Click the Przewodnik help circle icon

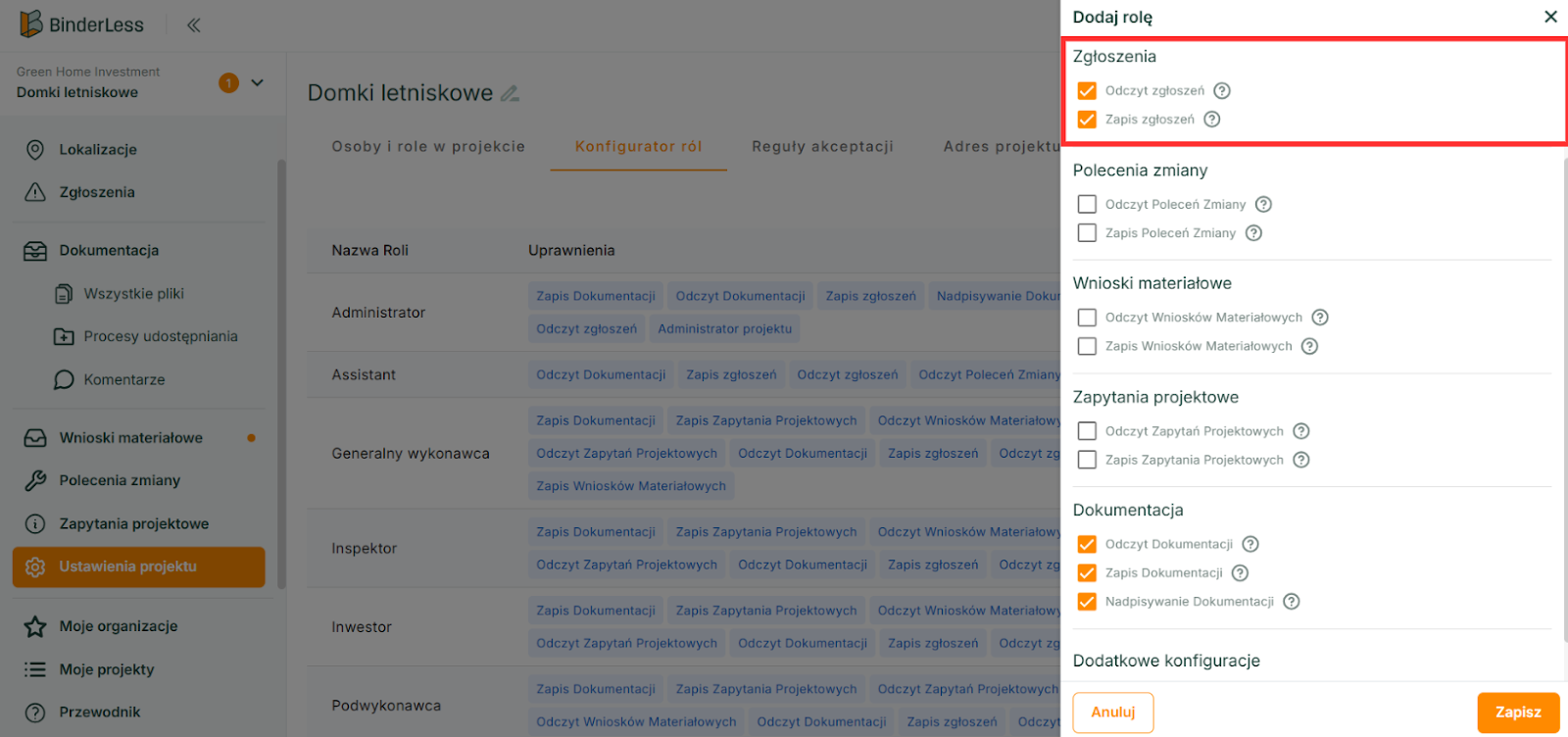pos(35,712)
